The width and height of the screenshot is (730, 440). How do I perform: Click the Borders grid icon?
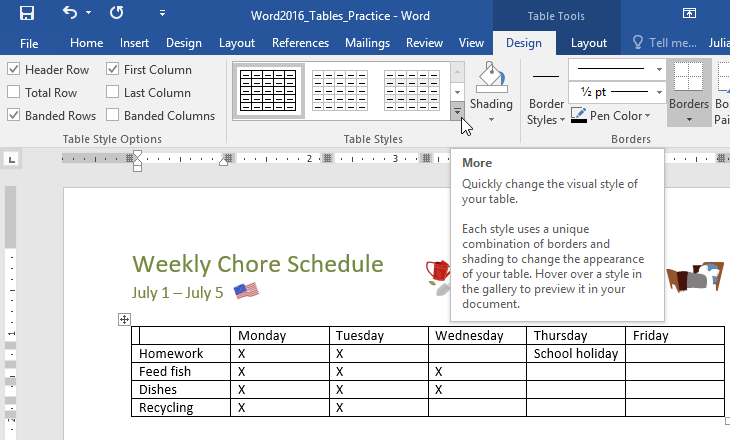(689, 76)
